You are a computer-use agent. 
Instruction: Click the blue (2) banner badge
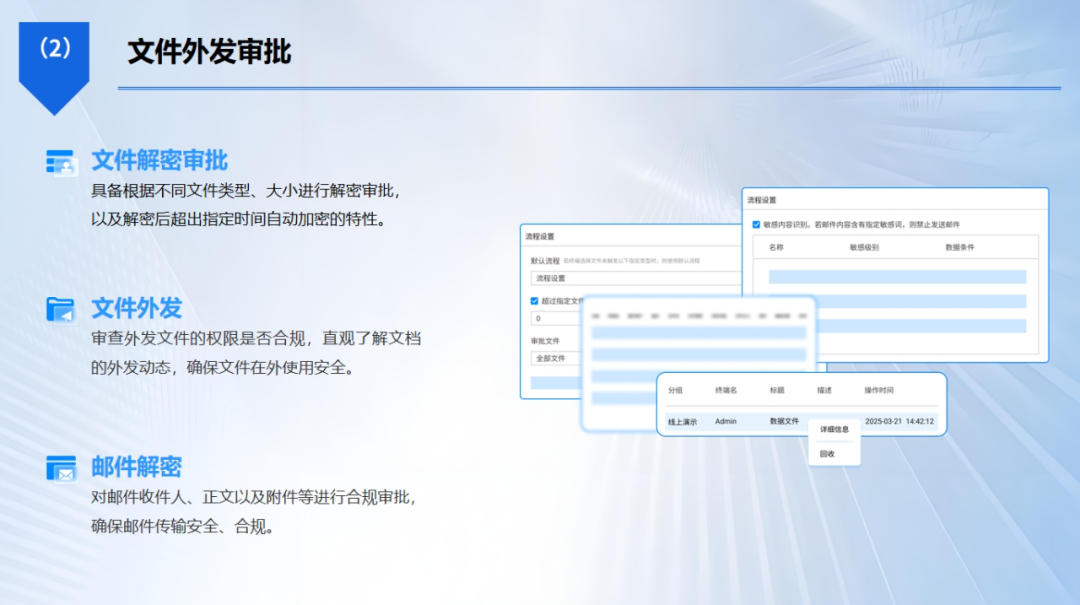[54, 47]
